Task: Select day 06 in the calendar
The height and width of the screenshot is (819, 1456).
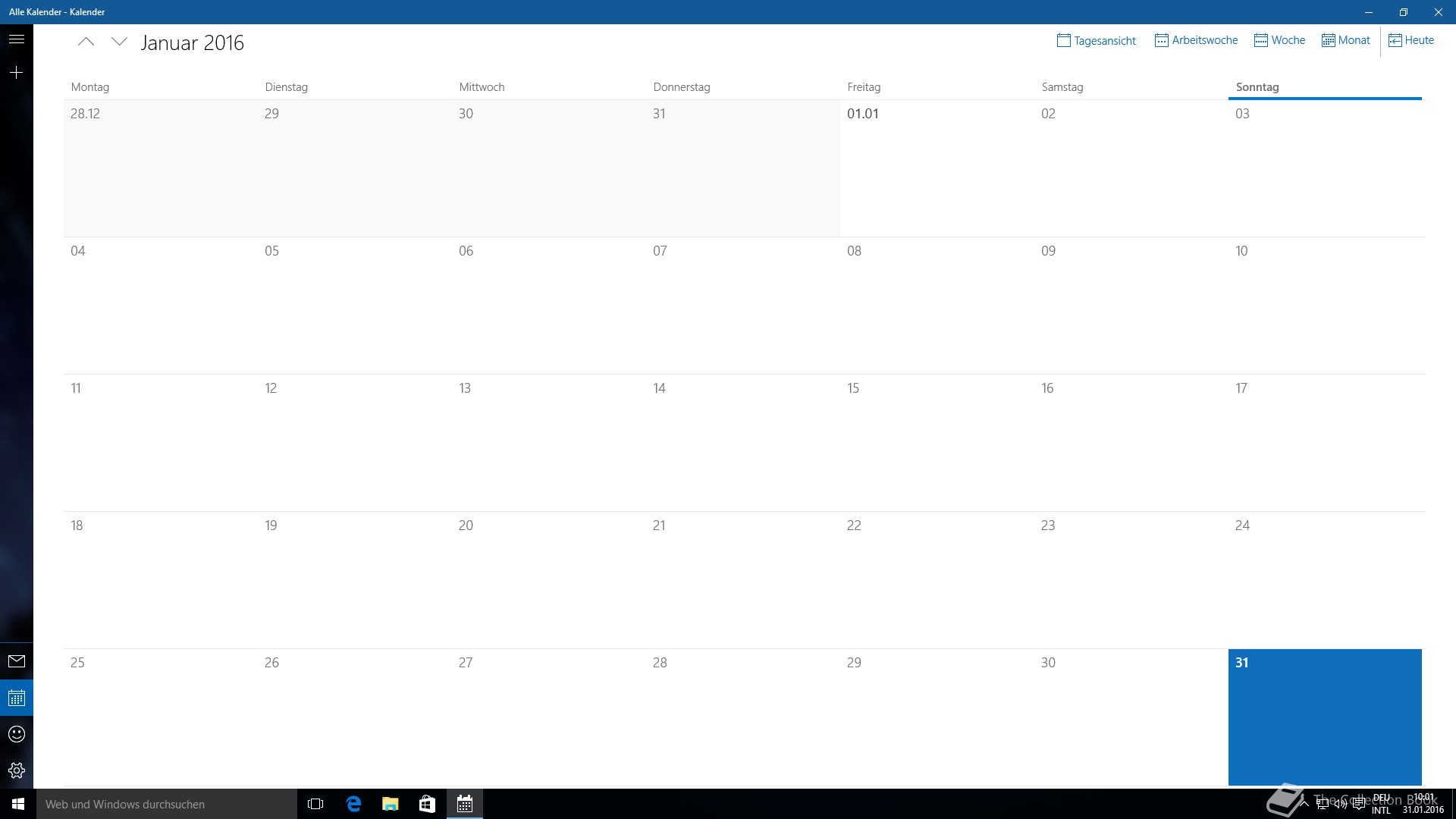Action: click(x=549, y=306)
